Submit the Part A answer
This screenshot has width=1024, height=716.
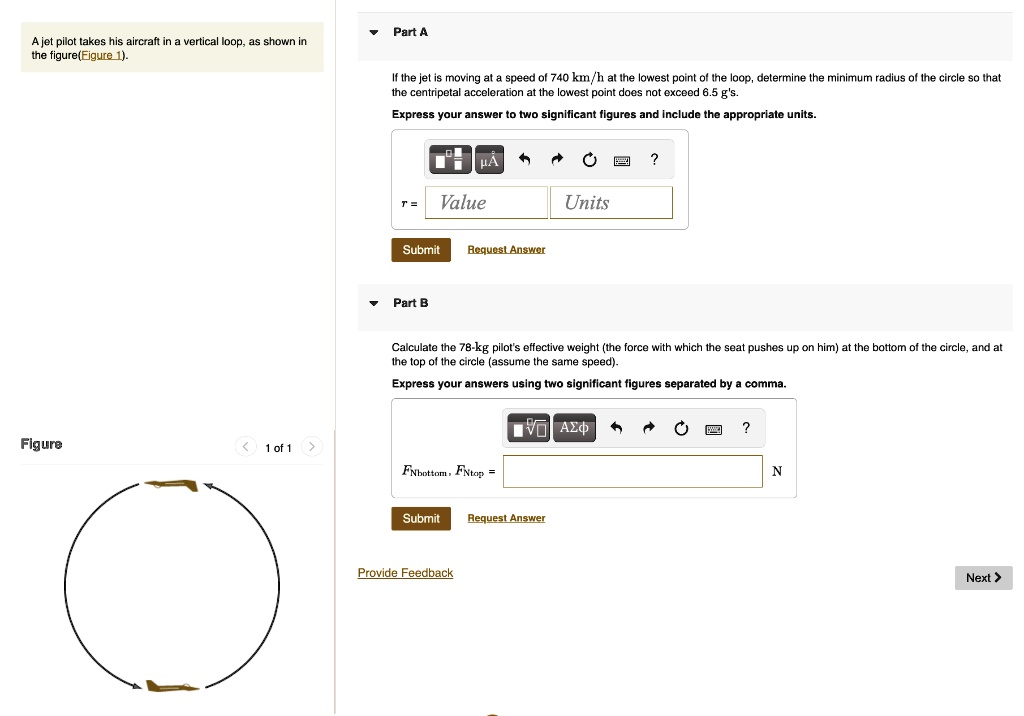tap(420, 249)
